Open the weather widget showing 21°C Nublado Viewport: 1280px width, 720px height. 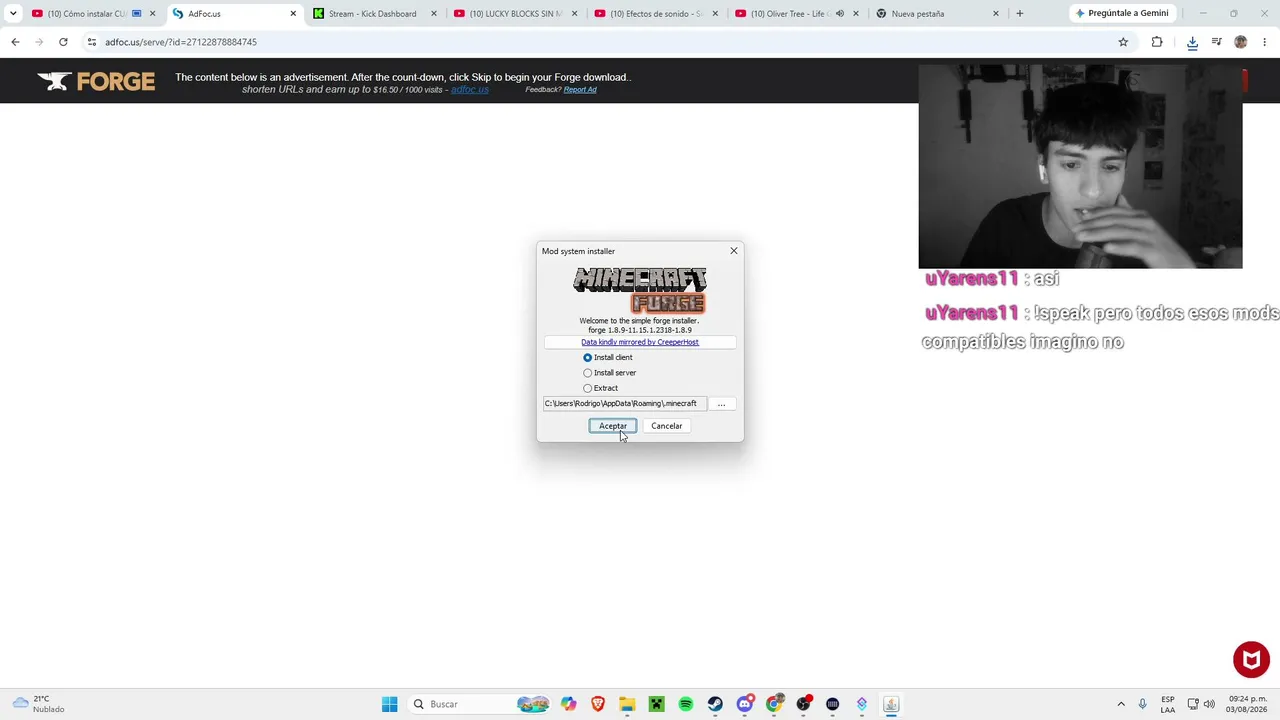38,704
